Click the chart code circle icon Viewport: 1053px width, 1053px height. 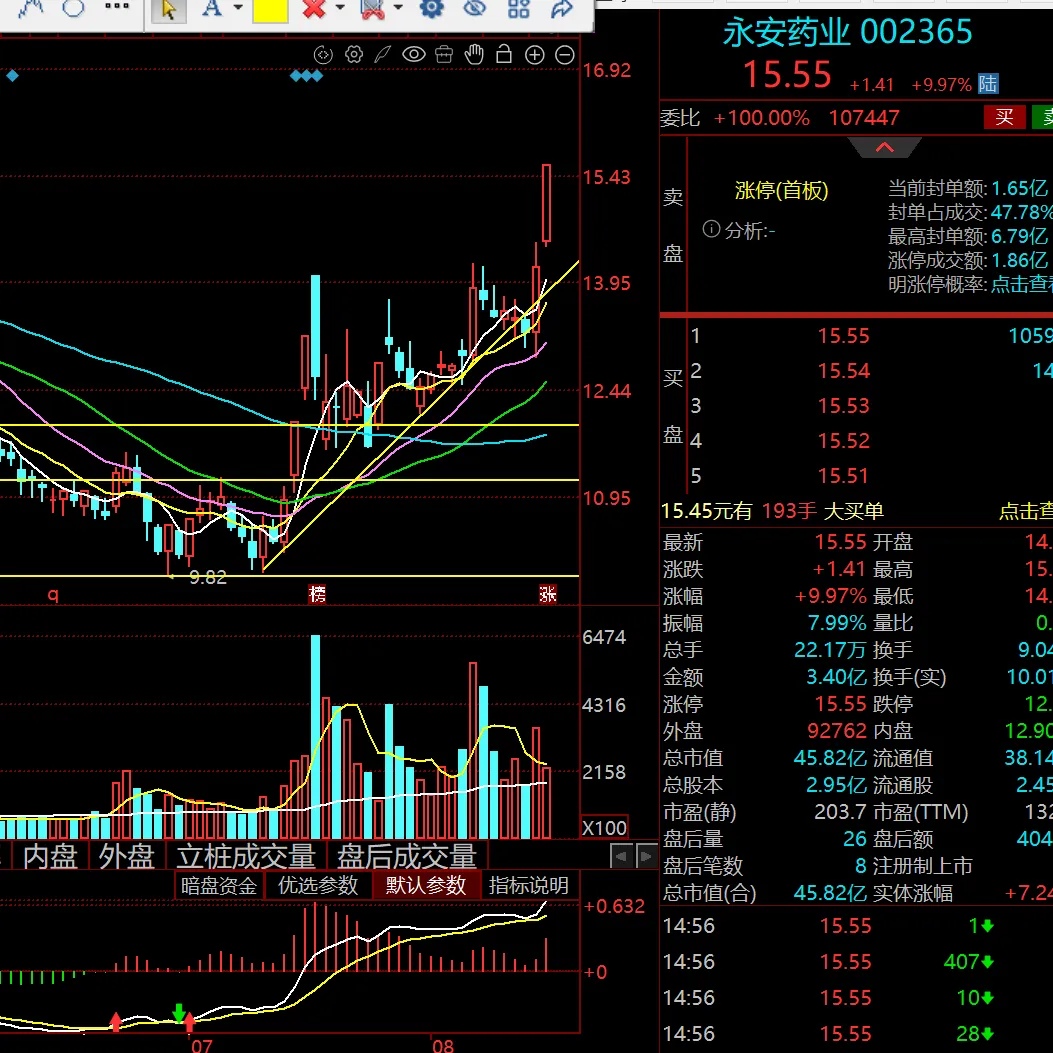(x=323, y=54)
